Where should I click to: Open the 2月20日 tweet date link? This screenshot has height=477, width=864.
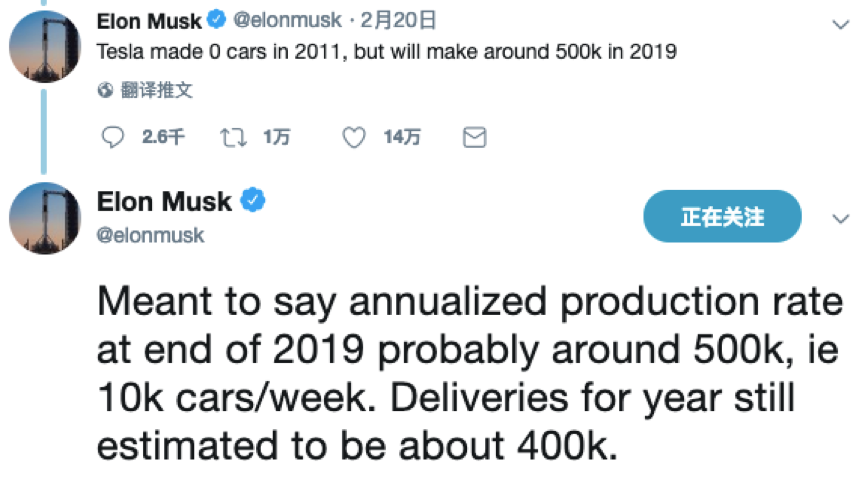(398, 20)
